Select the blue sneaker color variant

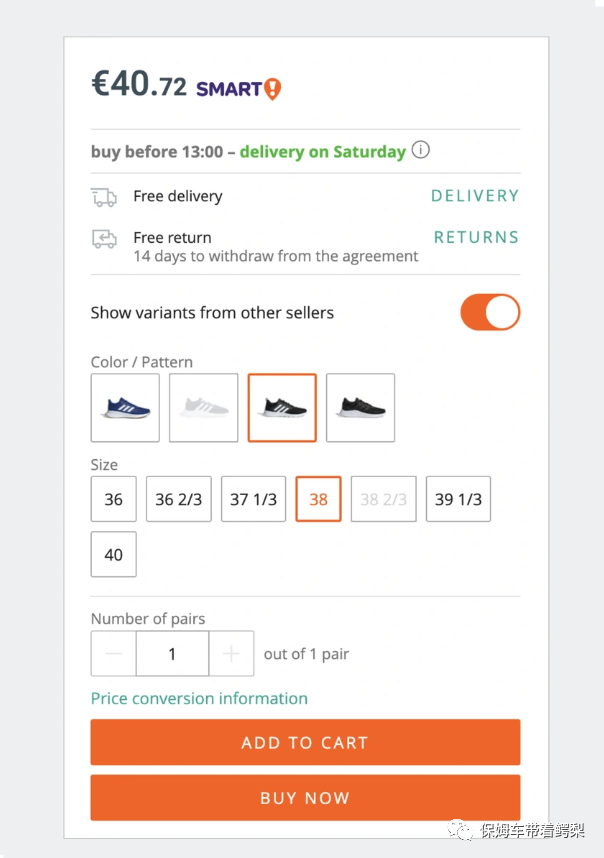pos(125,407)
